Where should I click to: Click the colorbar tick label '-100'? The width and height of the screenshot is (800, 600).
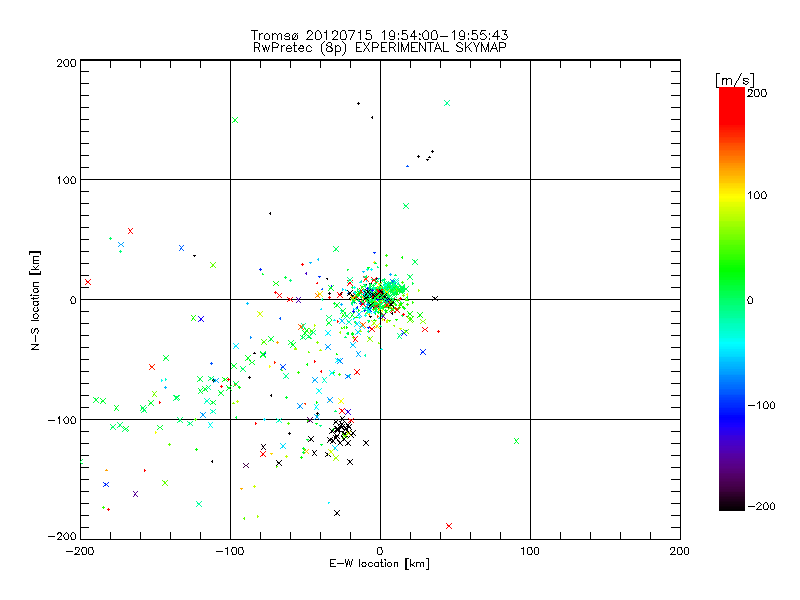click(x=761, y=405)
